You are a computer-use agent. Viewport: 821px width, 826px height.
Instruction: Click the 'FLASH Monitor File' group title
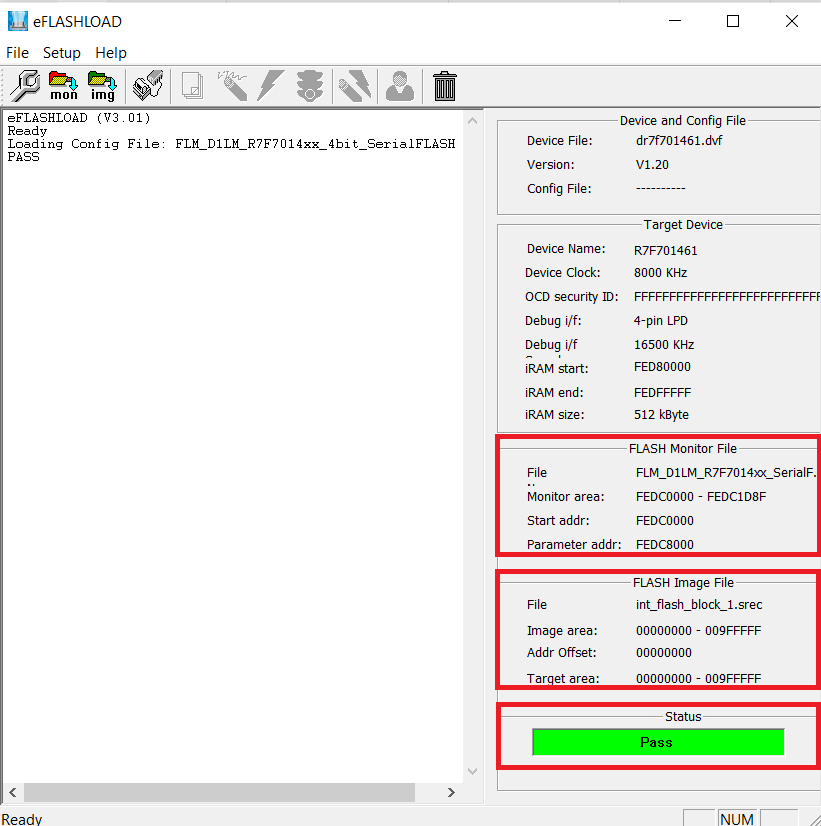[682, 449]
